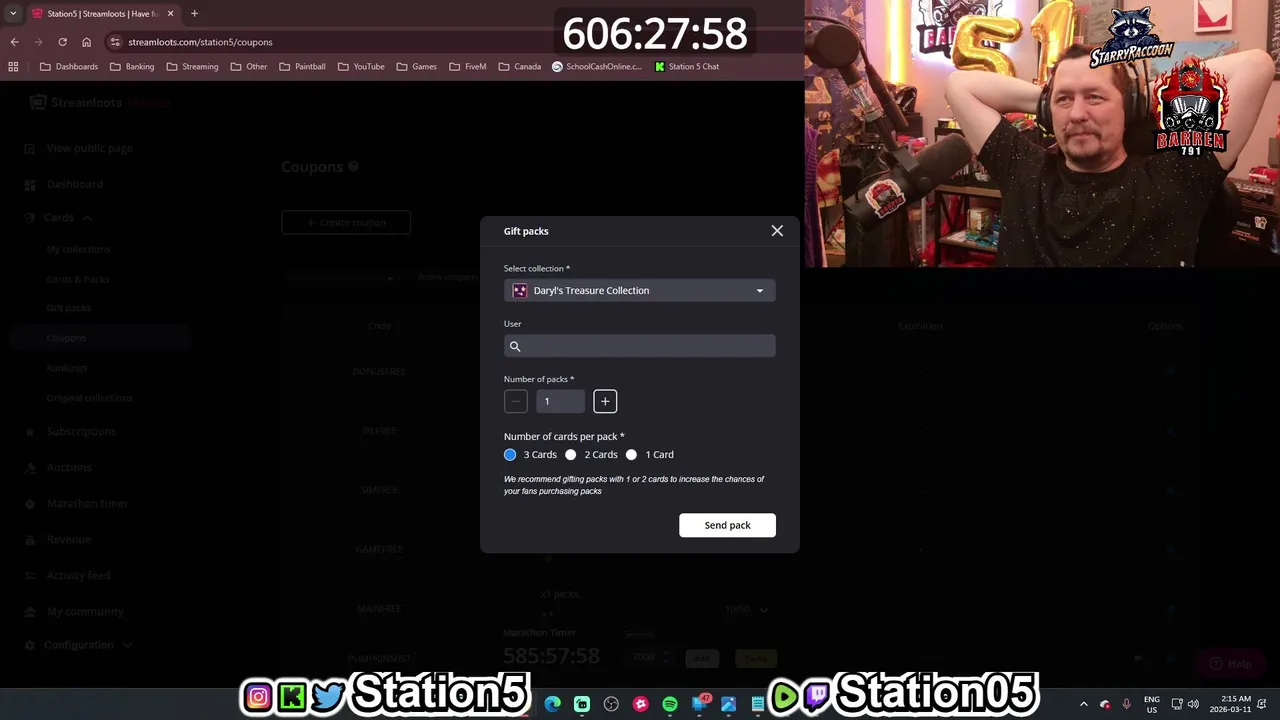Image resolution: width=1280 pixels, height=720 pixels.
Task: Open the green store app on taskbar
Action: pyautogui.click(x=582, y=704)
